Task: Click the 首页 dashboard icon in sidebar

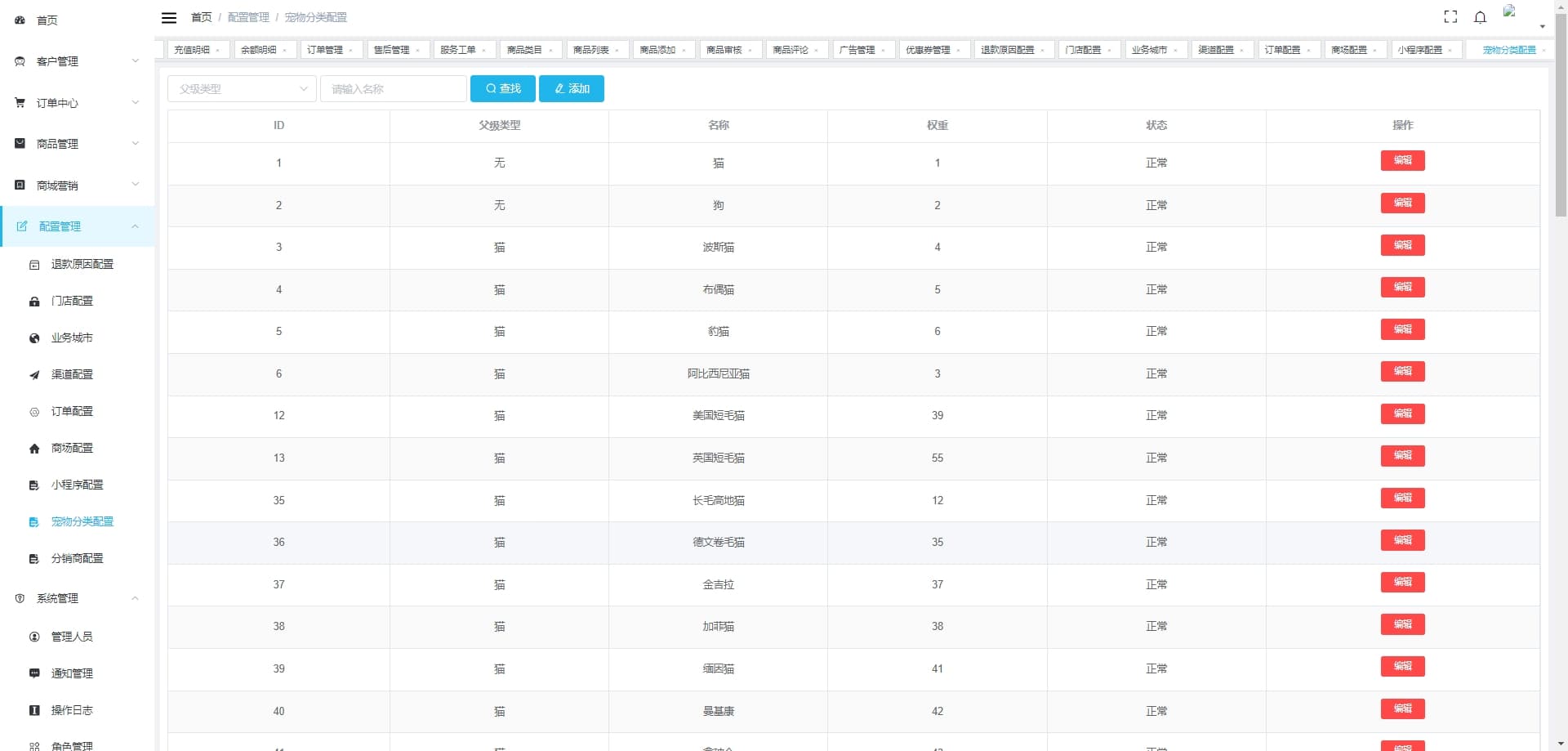Action: tap(20, 20)
